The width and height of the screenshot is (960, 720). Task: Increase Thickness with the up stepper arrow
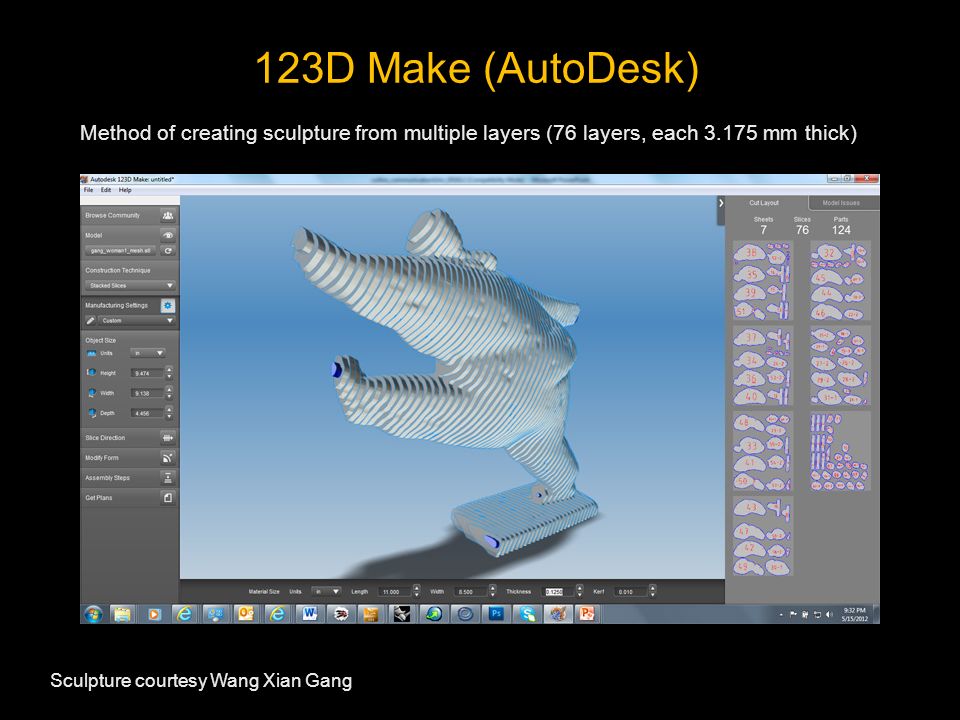580,588
